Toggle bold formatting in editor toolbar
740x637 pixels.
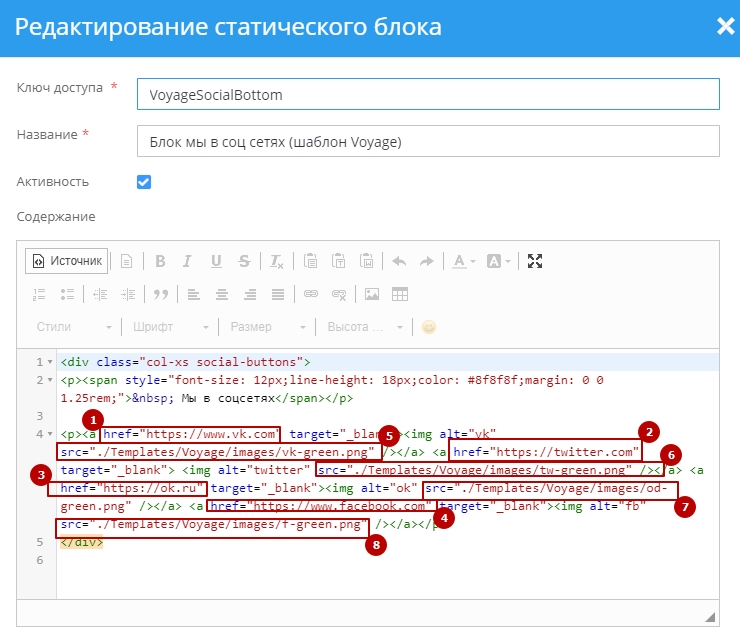click(160, 262)
